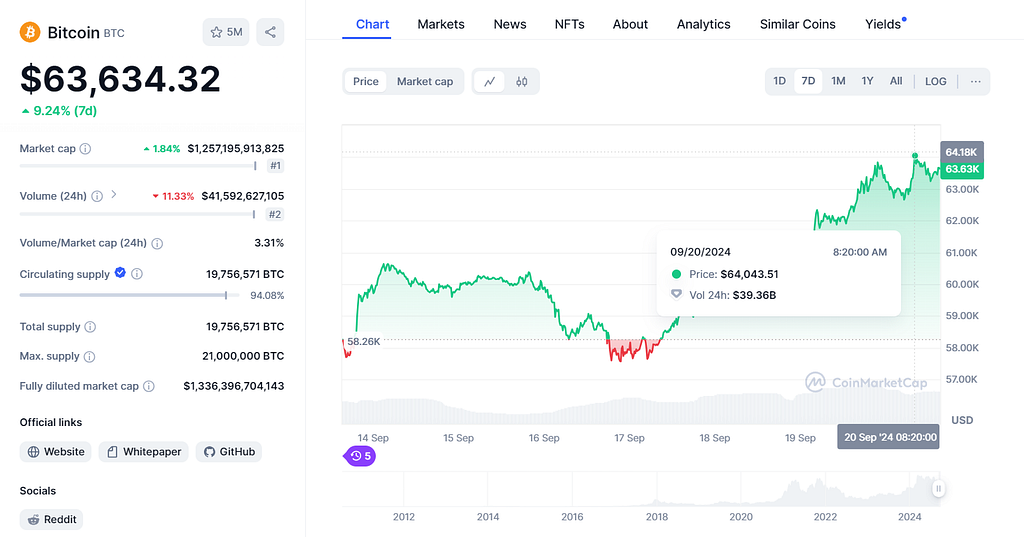Screen dimensions: 1024x537
Task: Switch to candlestick chart icon
Action: pos(521,82)
